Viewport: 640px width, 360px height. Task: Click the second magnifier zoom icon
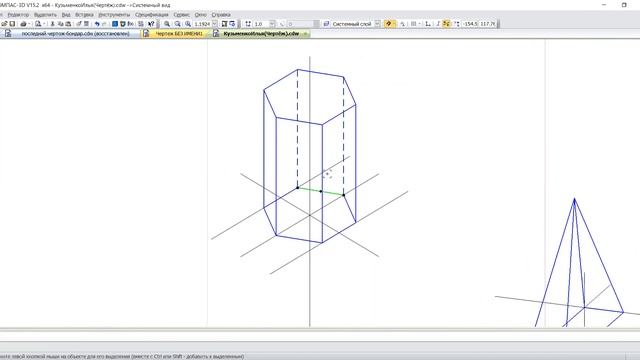178,24
